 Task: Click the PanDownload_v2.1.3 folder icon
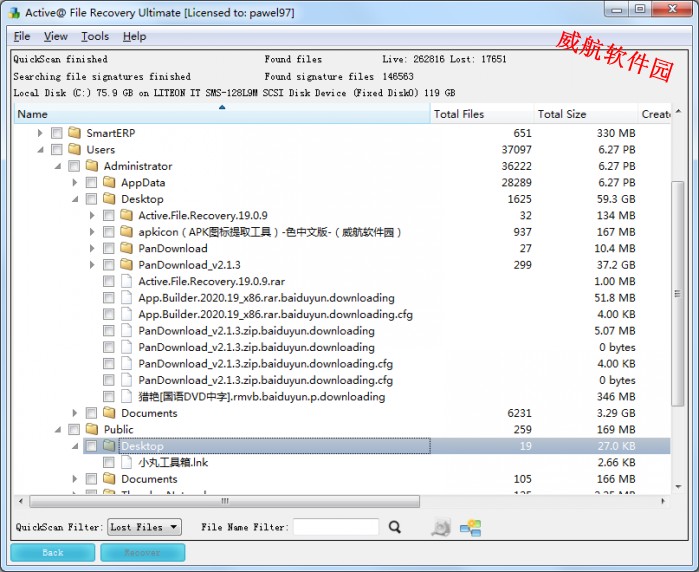pyautogui.click(x=126, y=265)
